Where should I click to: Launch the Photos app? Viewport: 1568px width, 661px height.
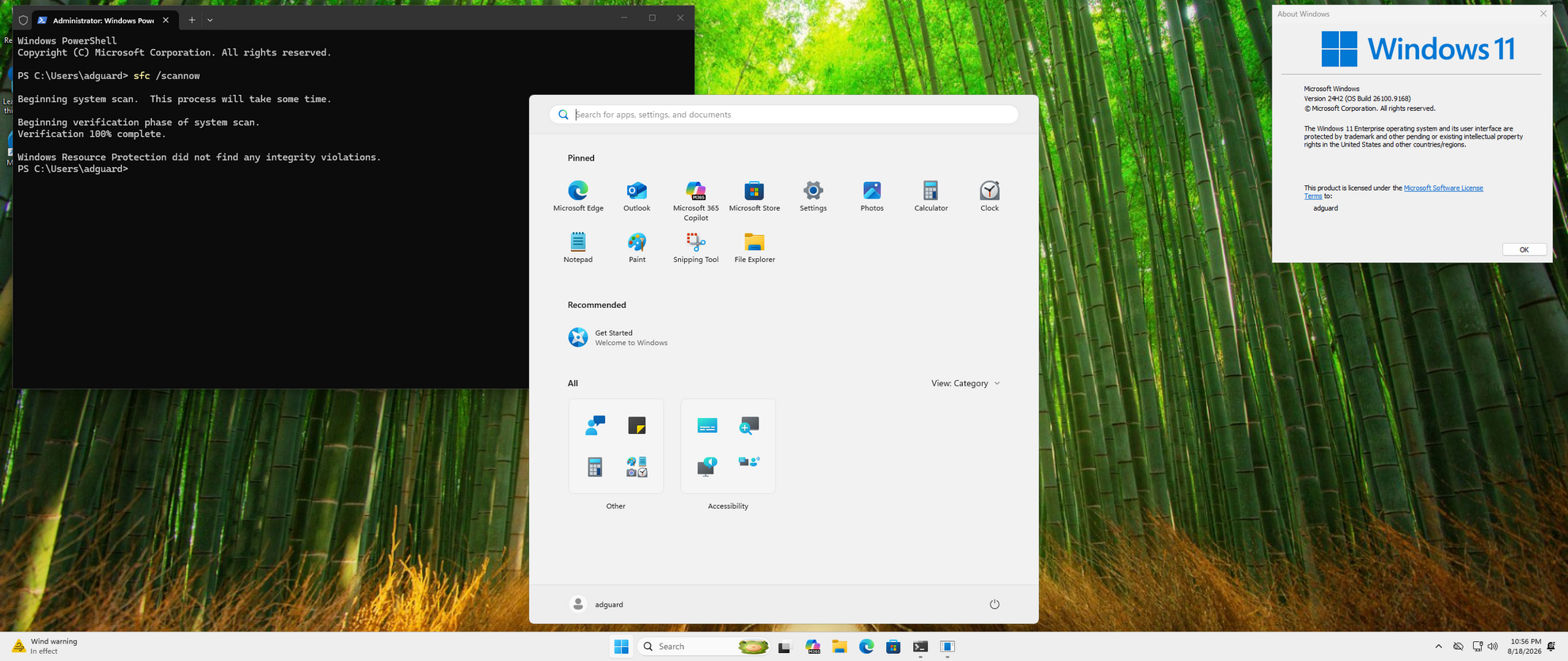pos(872,196)
